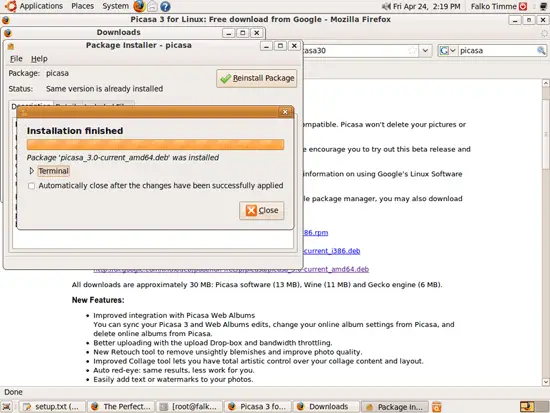Click the show desktop icon in taskbar
This screenshot has width=550, height=413.
click(7, 407)
